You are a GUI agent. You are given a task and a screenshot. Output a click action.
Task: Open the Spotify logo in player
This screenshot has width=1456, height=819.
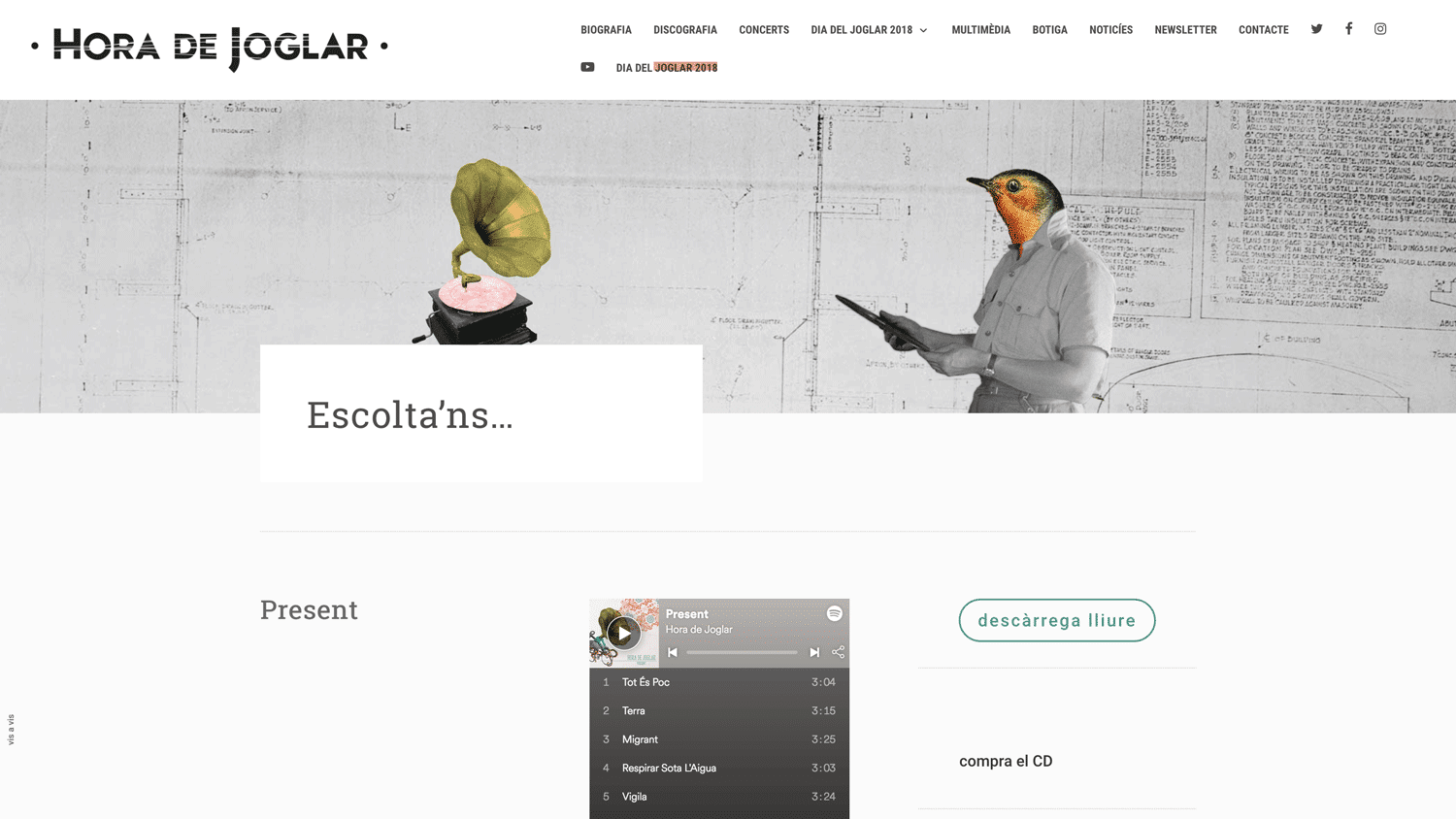click(835, 613)
